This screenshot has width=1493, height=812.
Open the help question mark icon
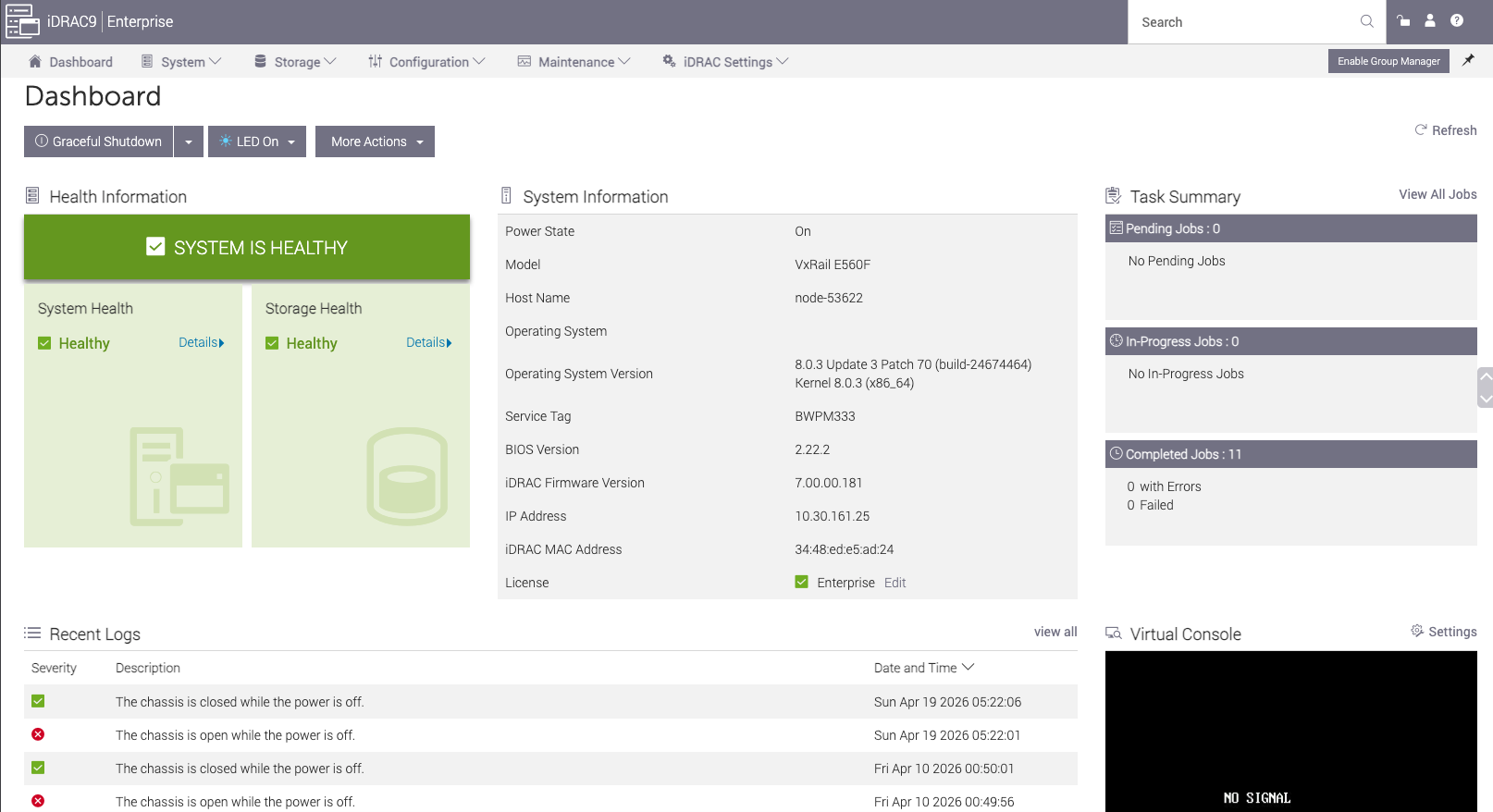1457,20
